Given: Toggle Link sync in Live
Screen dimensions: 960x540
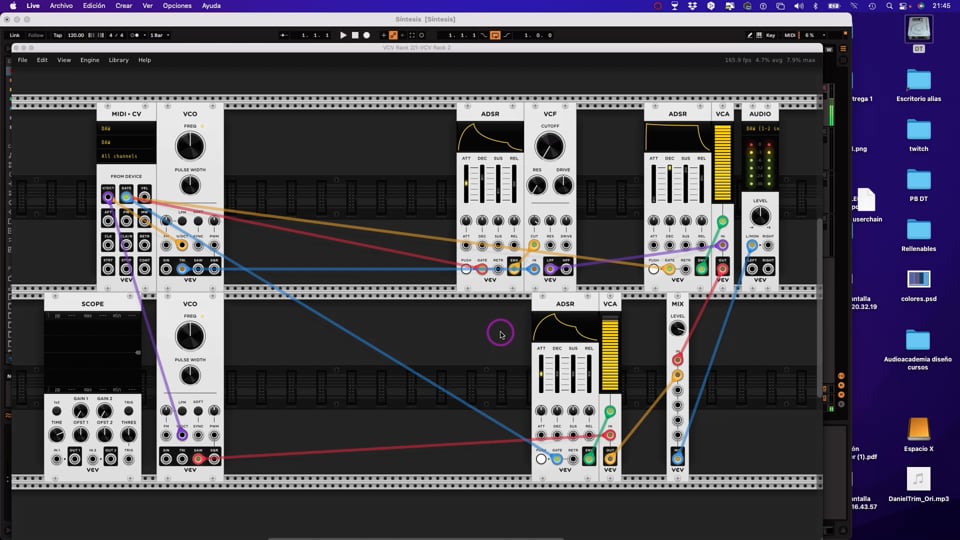Looking at the screenshot, I should click(x=15, y=36).
